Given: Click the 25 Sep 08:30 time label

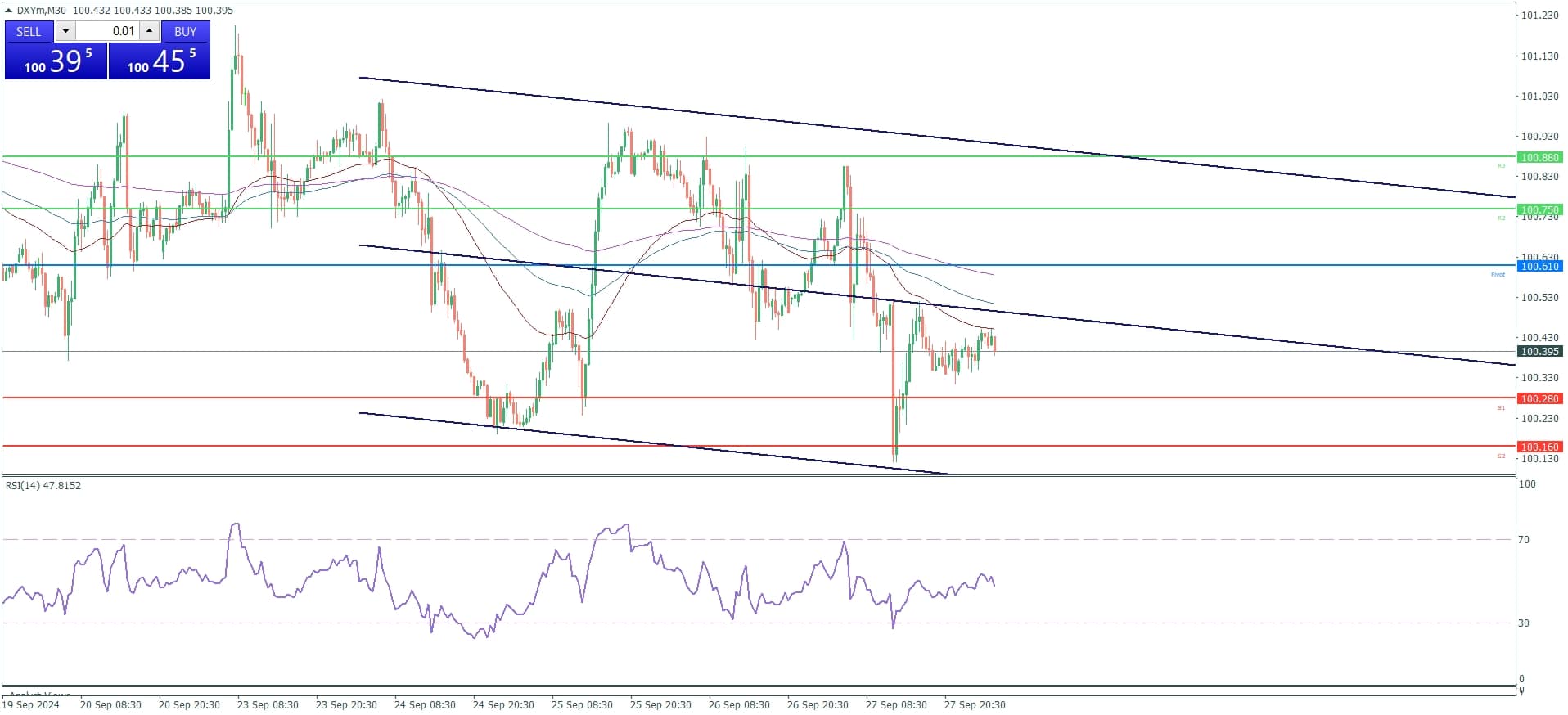Looking at the screenshot, I should tap(582, 704).
